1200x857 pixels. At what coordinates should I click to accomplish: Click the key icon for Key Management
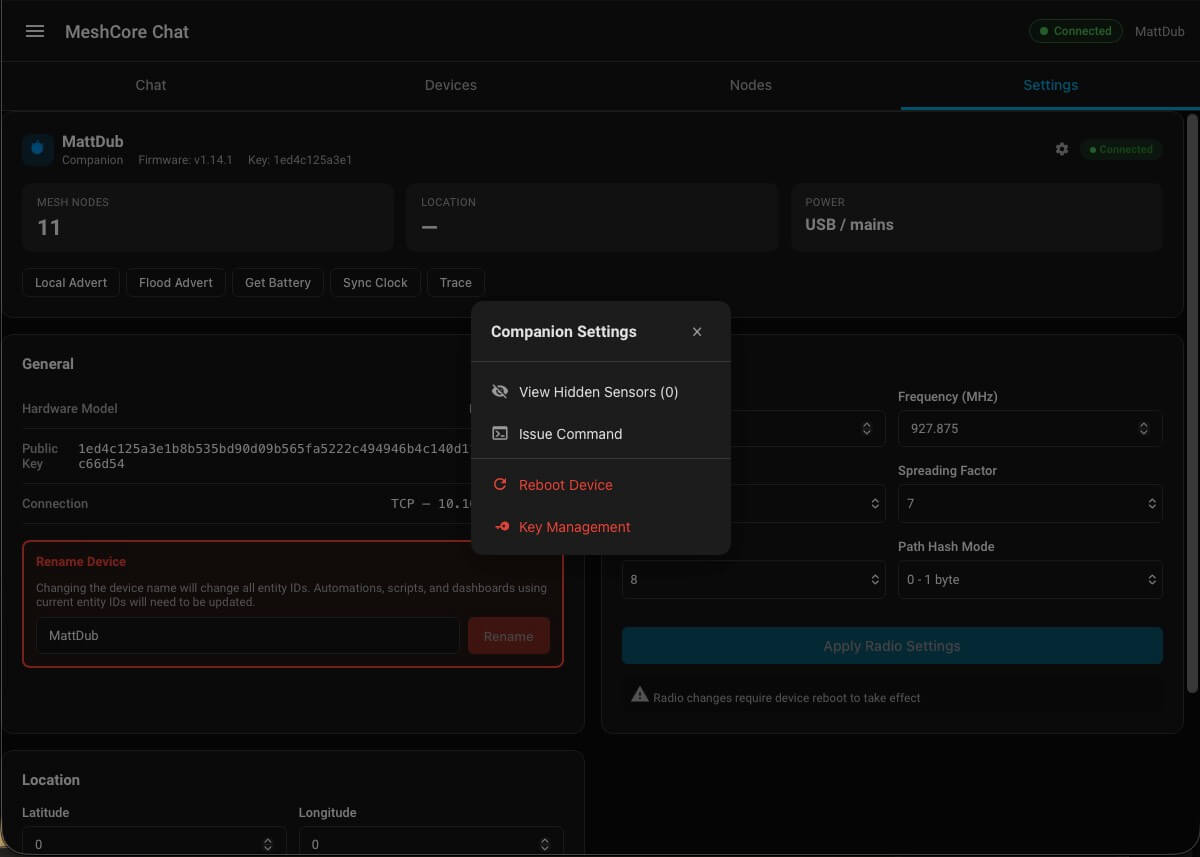pyautogui.click(x=500, y=527)
